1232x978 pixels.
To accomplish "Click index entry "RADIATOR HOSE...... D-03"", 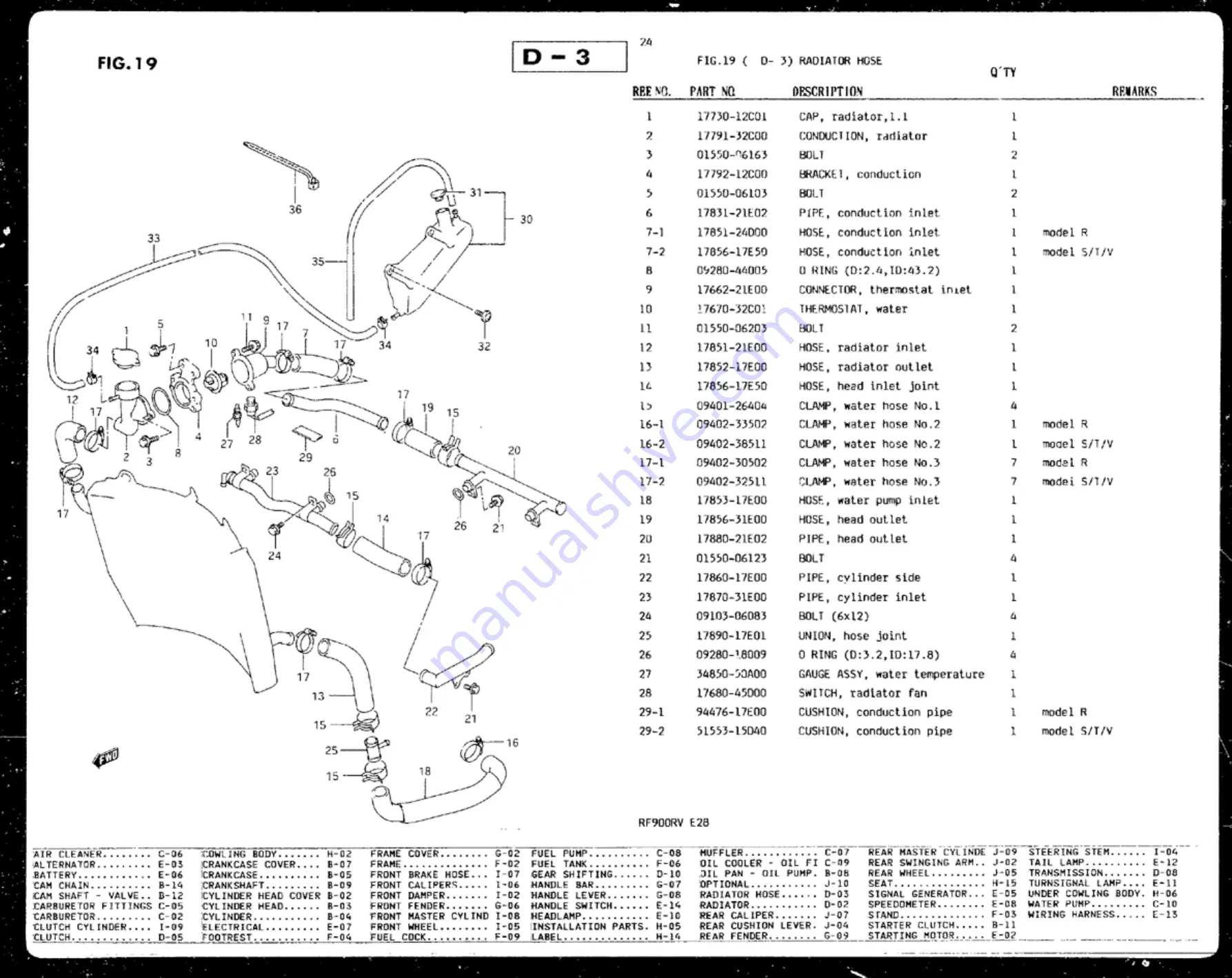I will coord(774,894).
